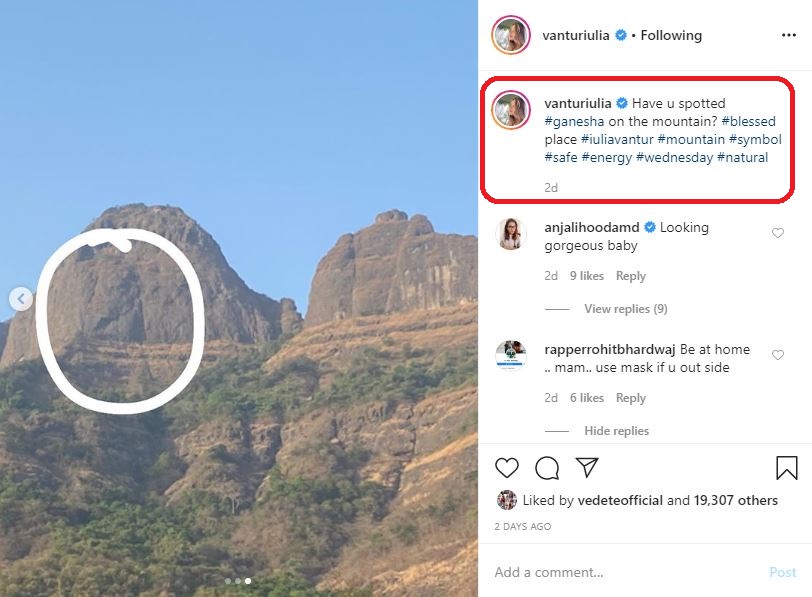Open the comment bubble icon
Screen dimensions: 812x597
pyautogui.click(x=547, y=468)
